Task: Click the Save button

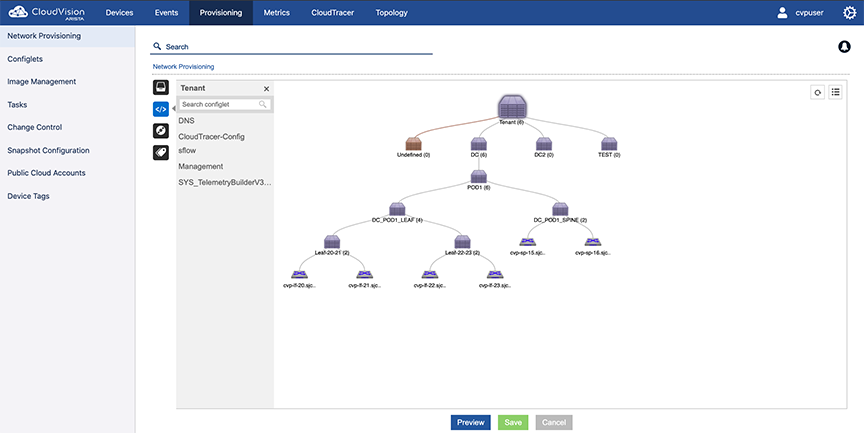Action: pyautogui.click(x=513, y=423)
